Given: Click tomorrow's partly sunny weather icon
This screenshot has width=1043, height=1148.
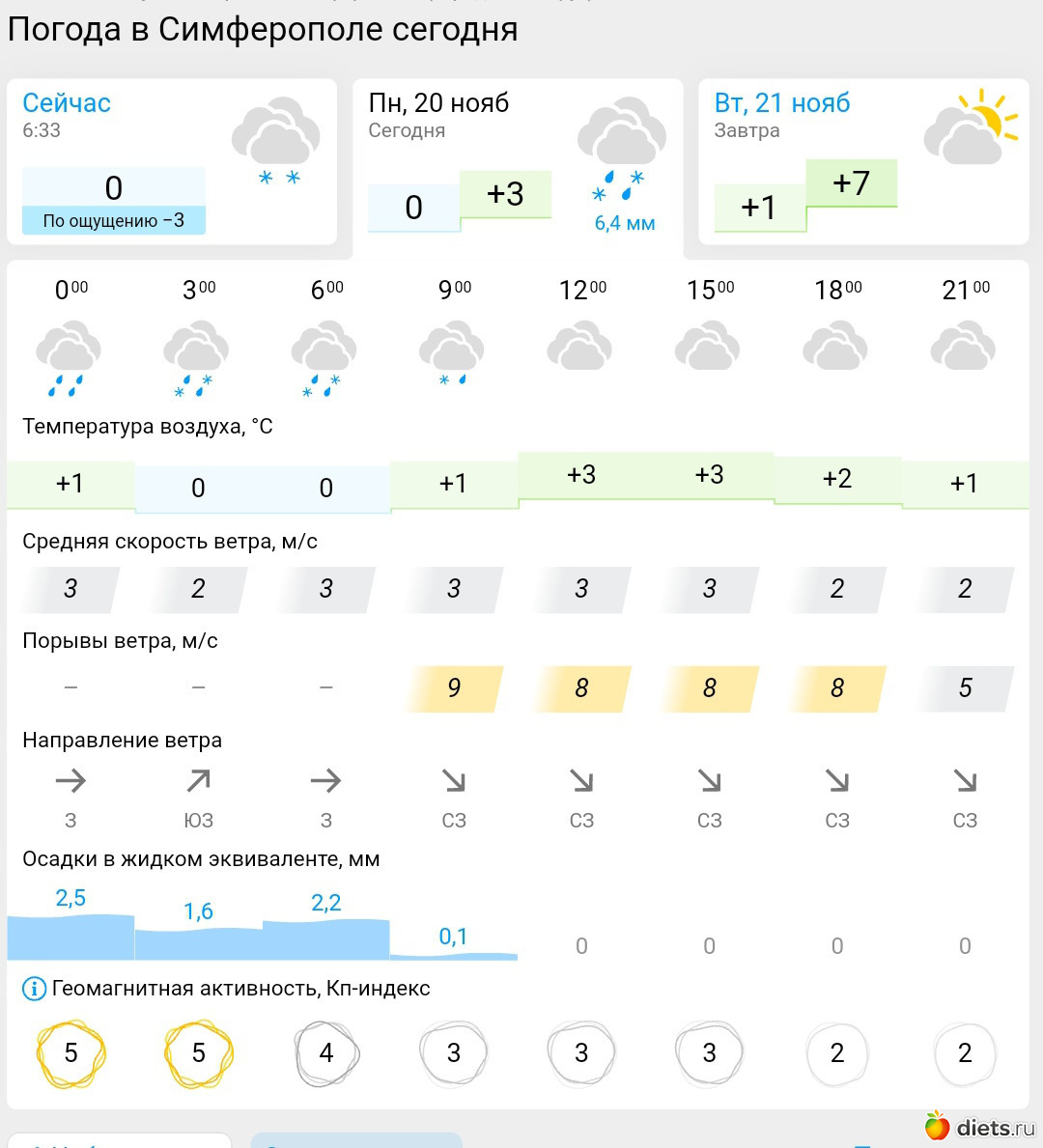Looking at the screenshot, I should pos(971,126).
